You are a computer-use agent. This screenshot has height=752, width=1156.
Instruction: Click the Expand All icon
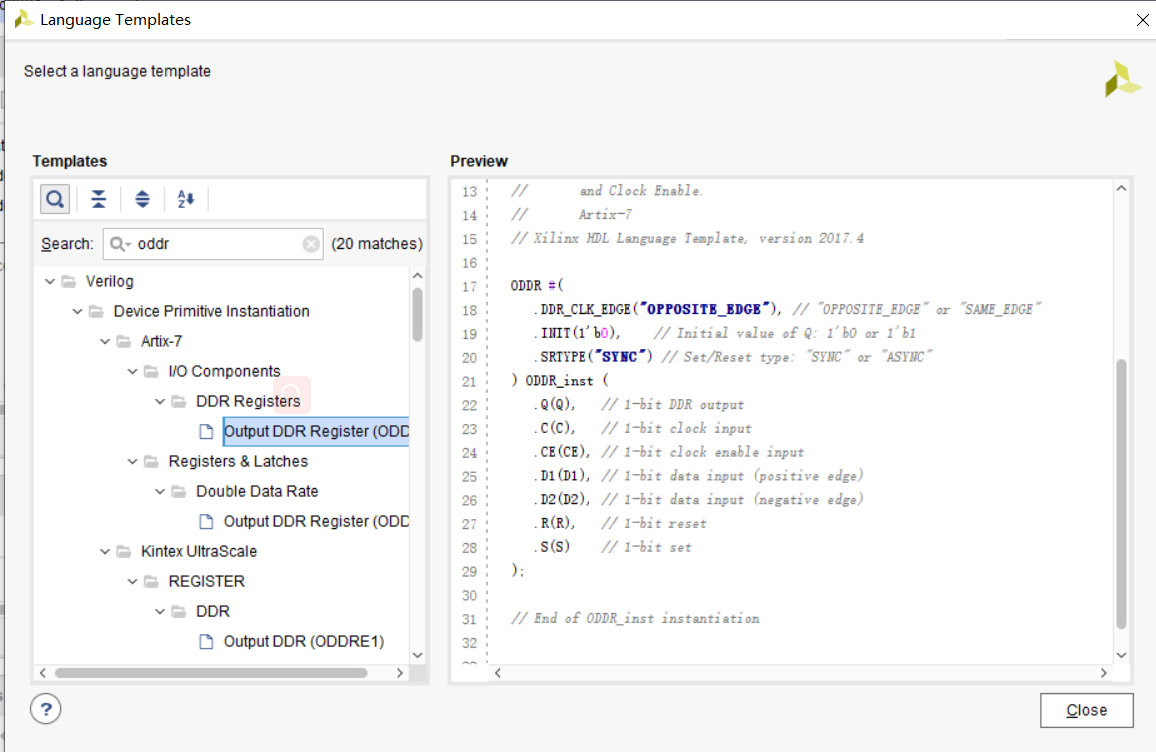pos(142,199)
